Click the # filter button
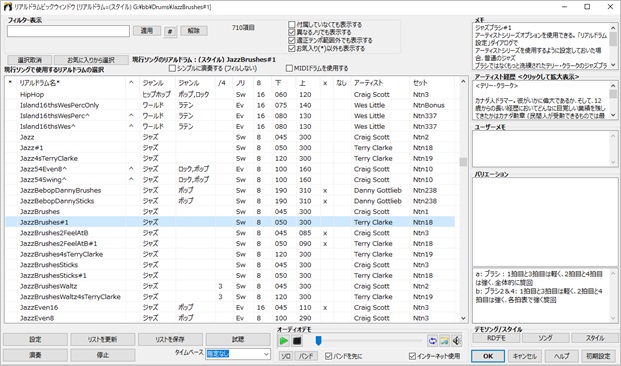Viewport: 621px width, 366px height. coord(170,31)
